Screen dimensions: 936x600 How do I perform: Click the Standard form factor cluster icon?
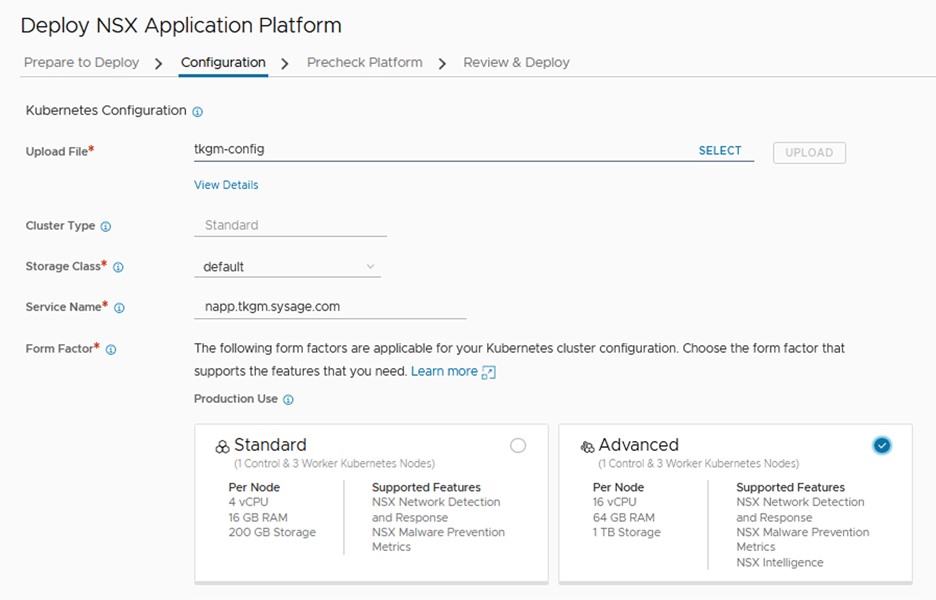(x=222, y=447)
